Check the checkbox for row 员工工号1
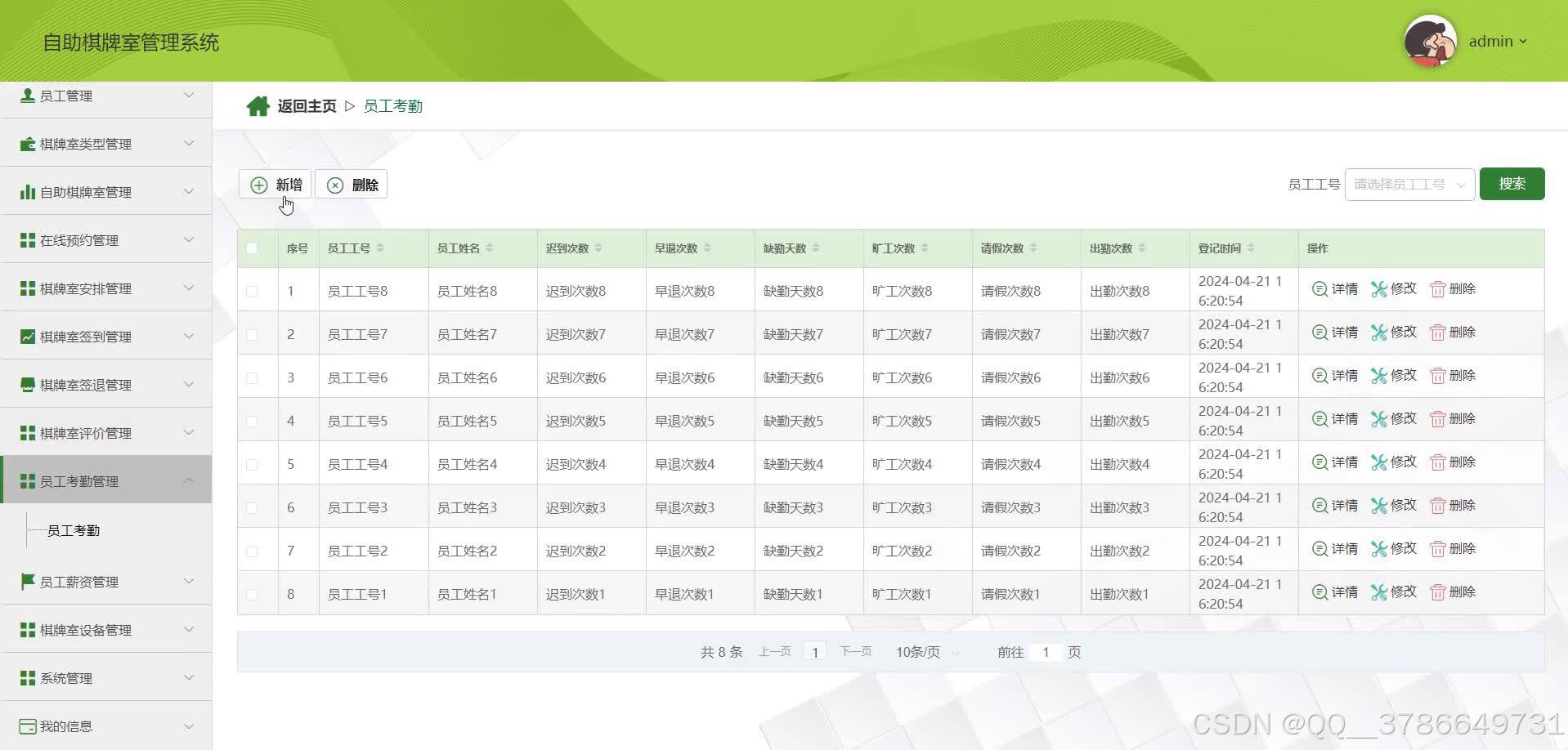 pos(252,595)
